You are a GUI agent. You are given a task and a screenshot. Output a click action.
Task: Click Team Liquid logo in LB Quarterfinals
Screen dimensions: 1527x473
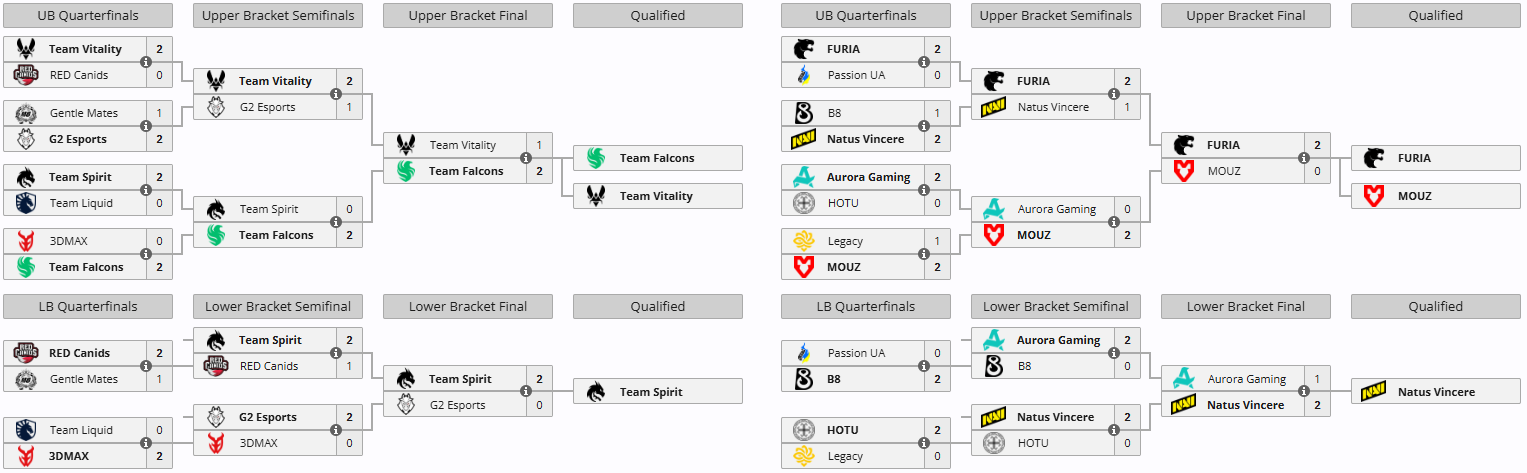pos(26,430)
